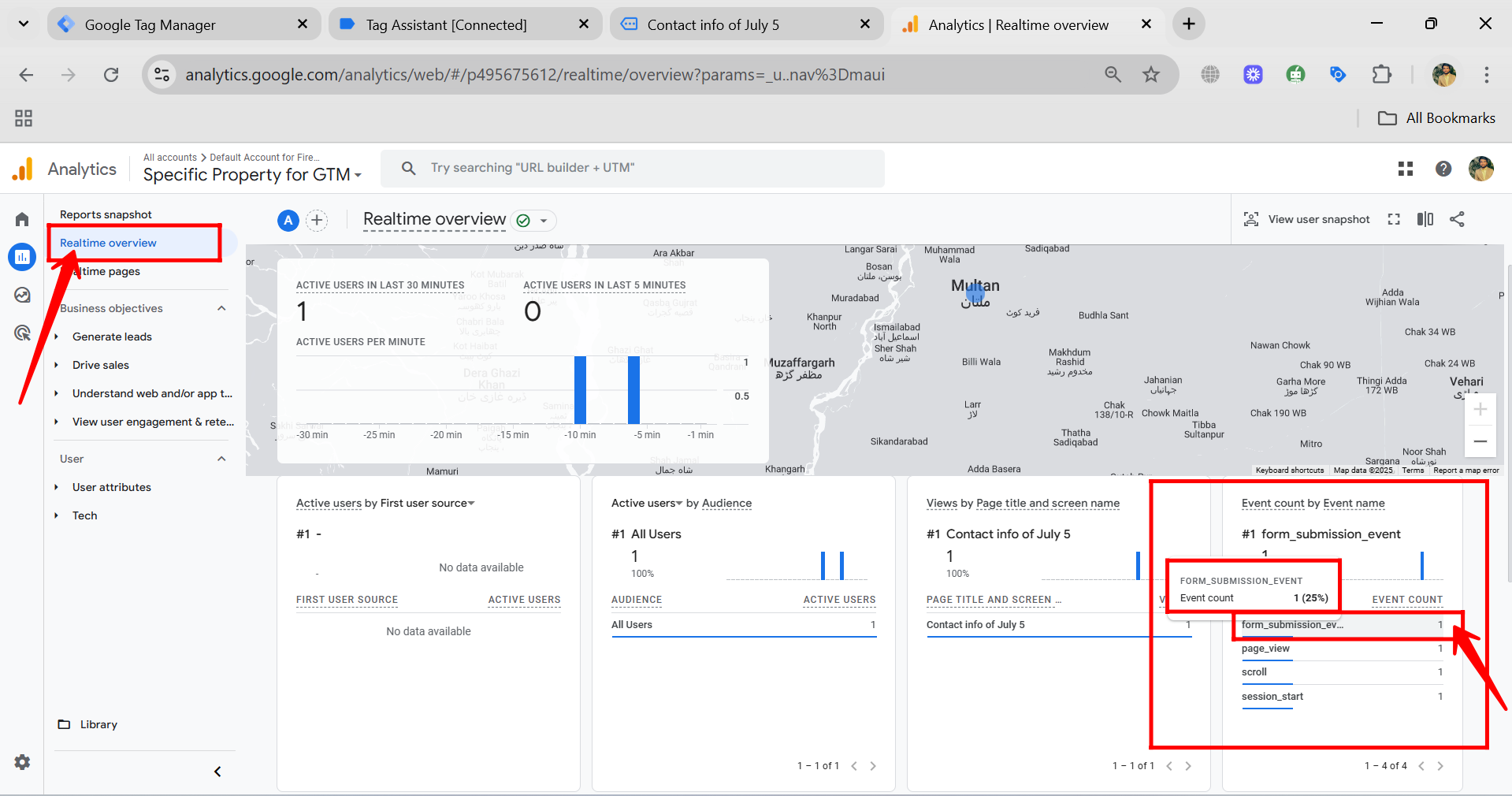Click the share this report icon
Screen dimensions: 1512x796
point(1457,219)
